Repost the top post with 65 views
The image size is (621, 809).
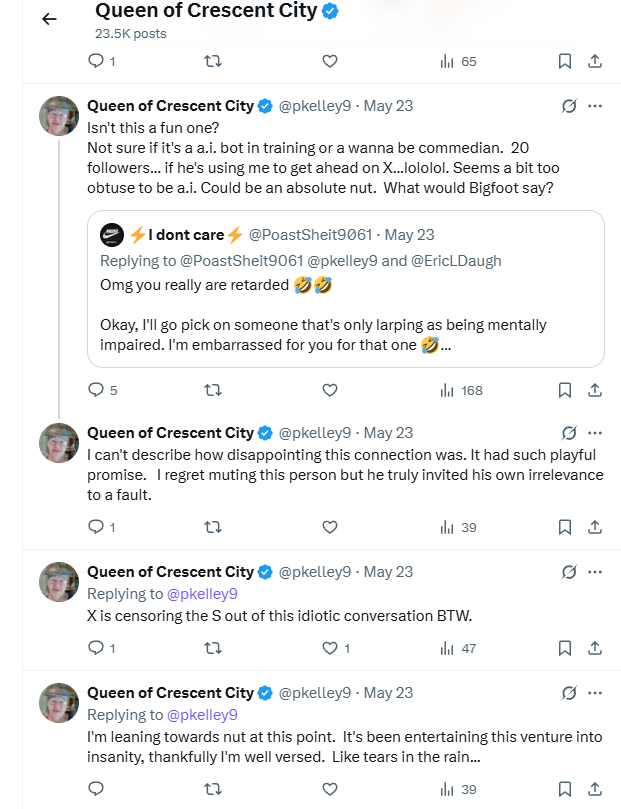coord(213,61)
